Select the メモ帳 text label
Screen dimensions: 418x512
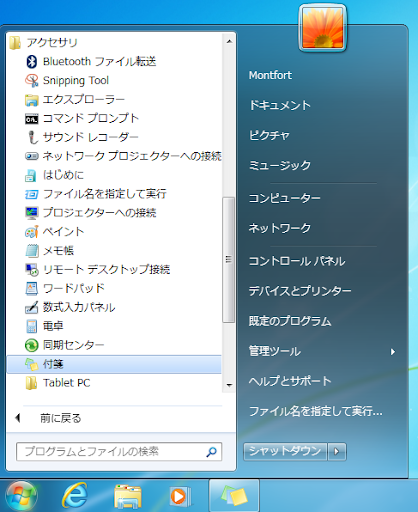pos(58,251)
